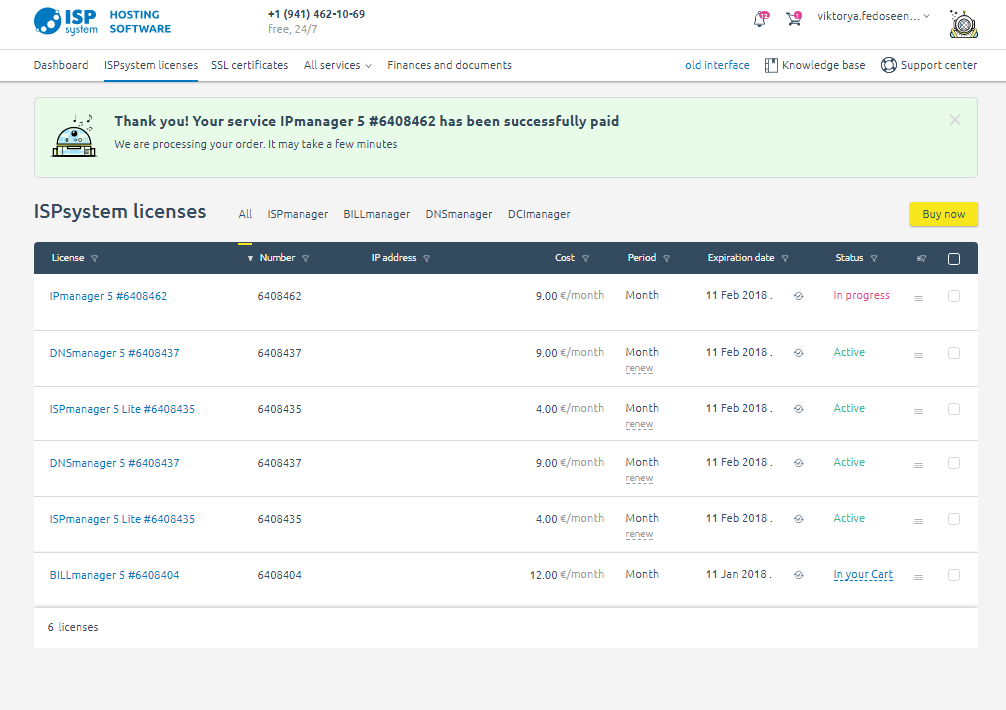The width and height of the screenshot is (1006, 710).
Task: Click autorenew icon for IPmanager 5 #6408462
Action: [798, 296]
